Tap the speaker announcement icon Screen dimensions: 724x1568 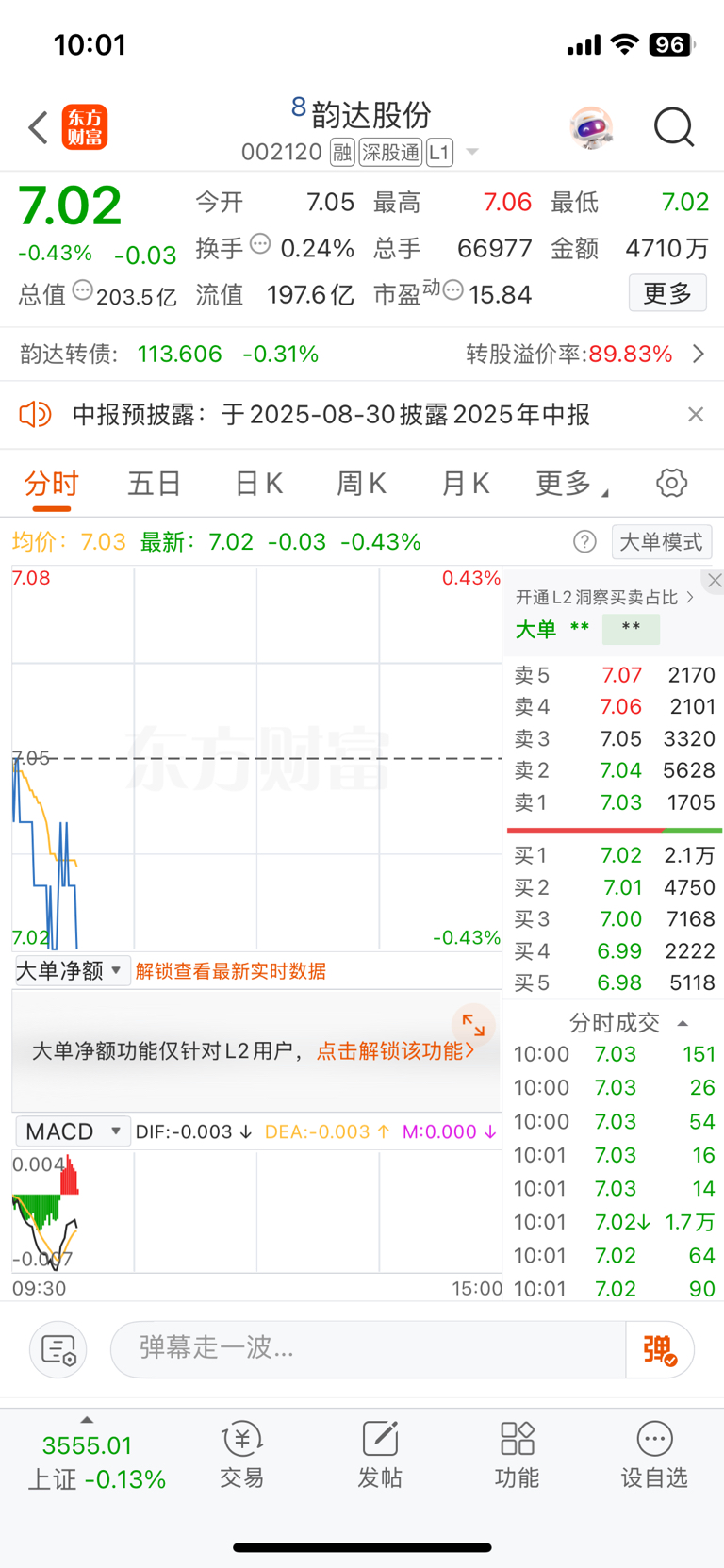point(36,414)
